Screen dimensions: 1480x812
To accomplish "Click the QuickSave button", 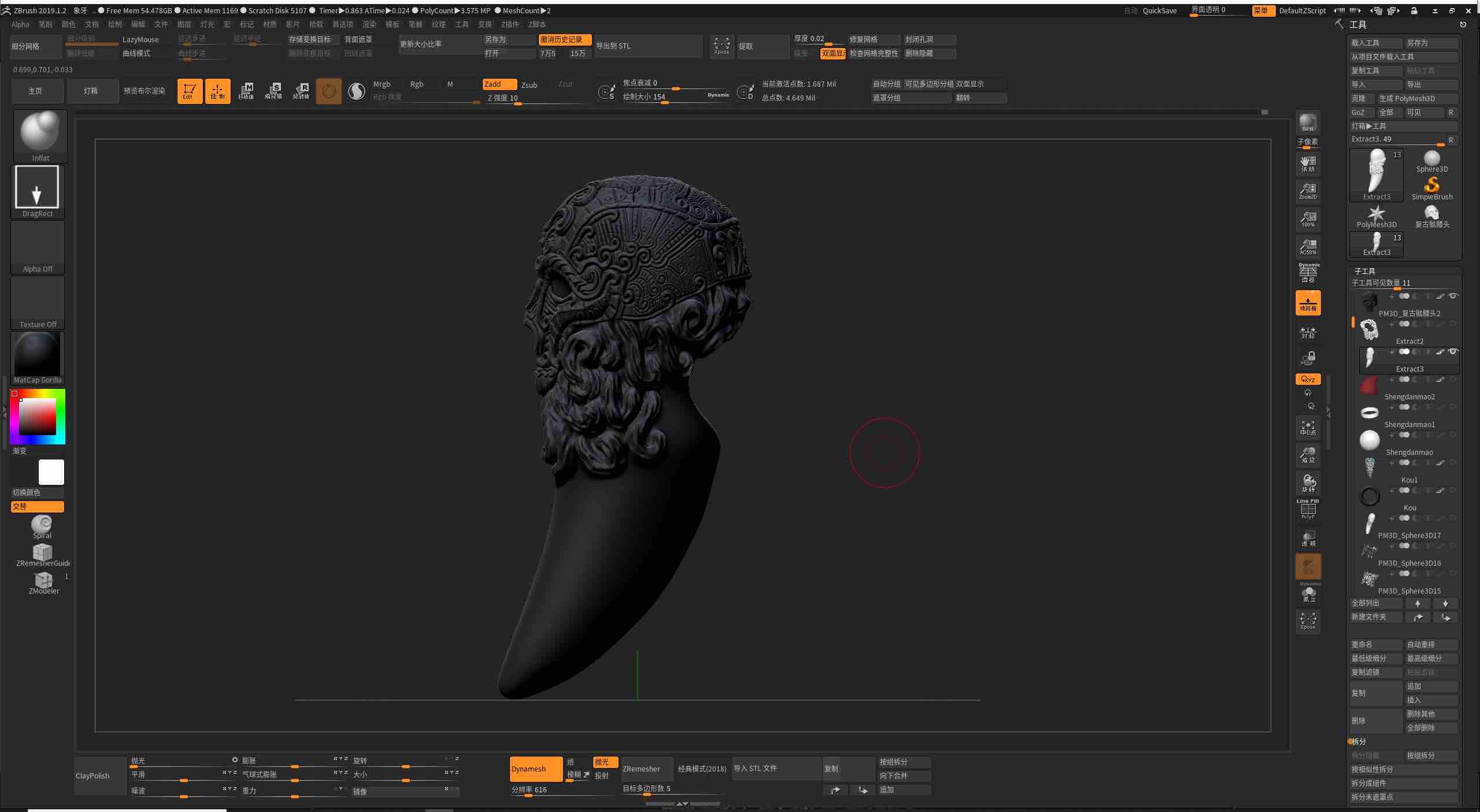I will pyautogui.click(x=1160, y=10).
